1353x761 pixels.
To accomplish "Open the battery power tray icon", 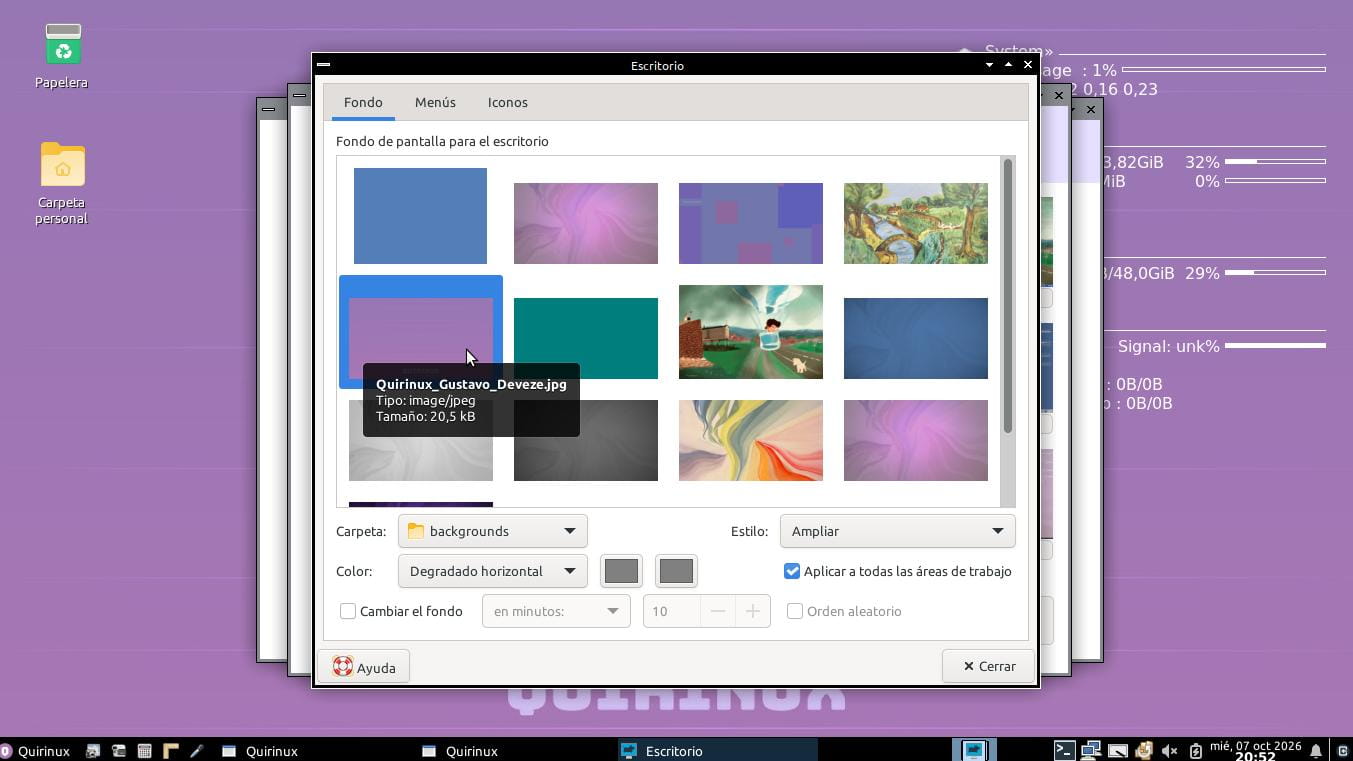I will click(1195, 751).
